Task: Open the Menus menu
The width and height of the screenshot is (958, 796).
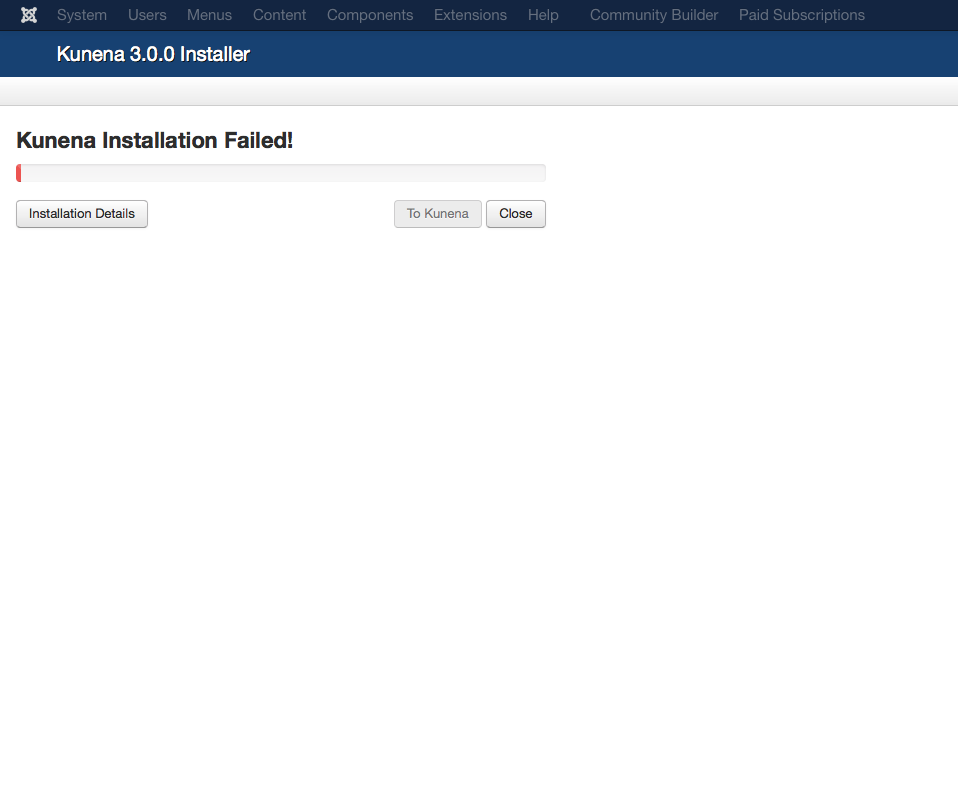Action: (x=210, y=15)
